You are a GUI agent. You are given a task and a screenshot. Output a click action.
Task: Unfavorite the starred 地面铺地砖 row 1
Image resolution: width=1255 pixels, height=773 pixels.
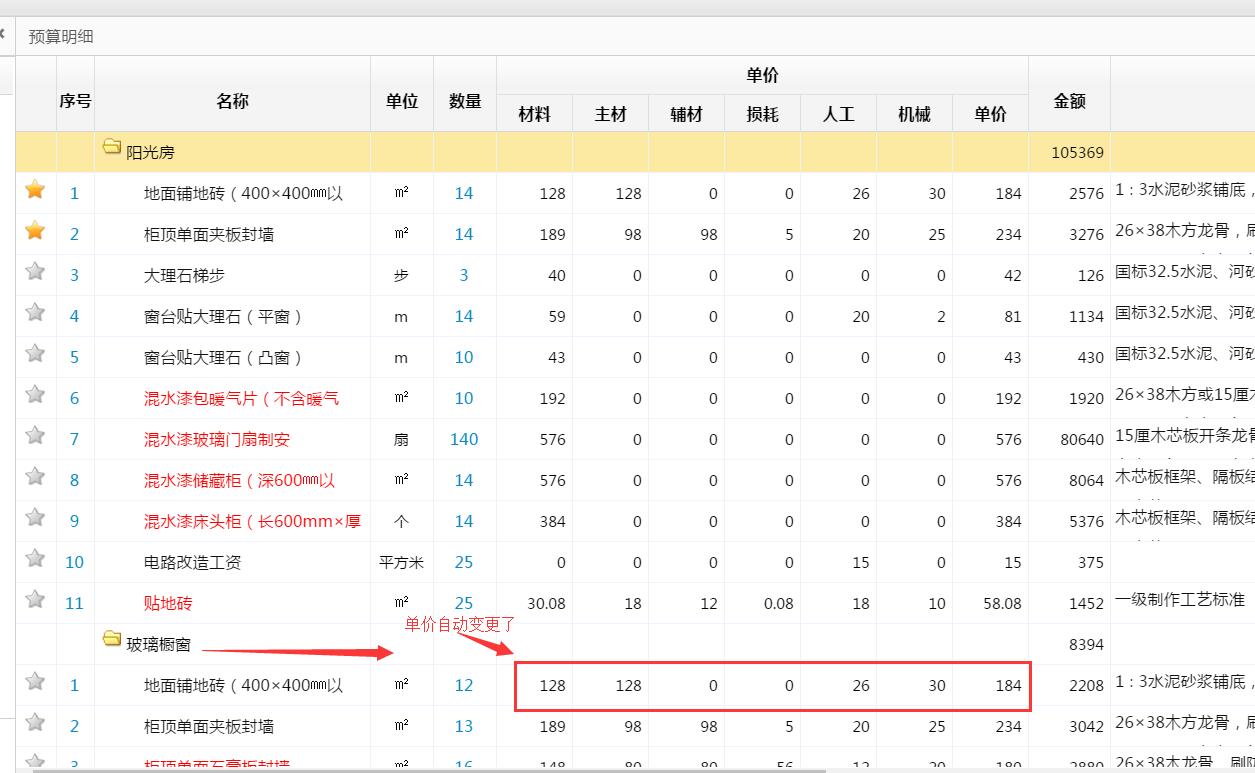pos(35,193)
